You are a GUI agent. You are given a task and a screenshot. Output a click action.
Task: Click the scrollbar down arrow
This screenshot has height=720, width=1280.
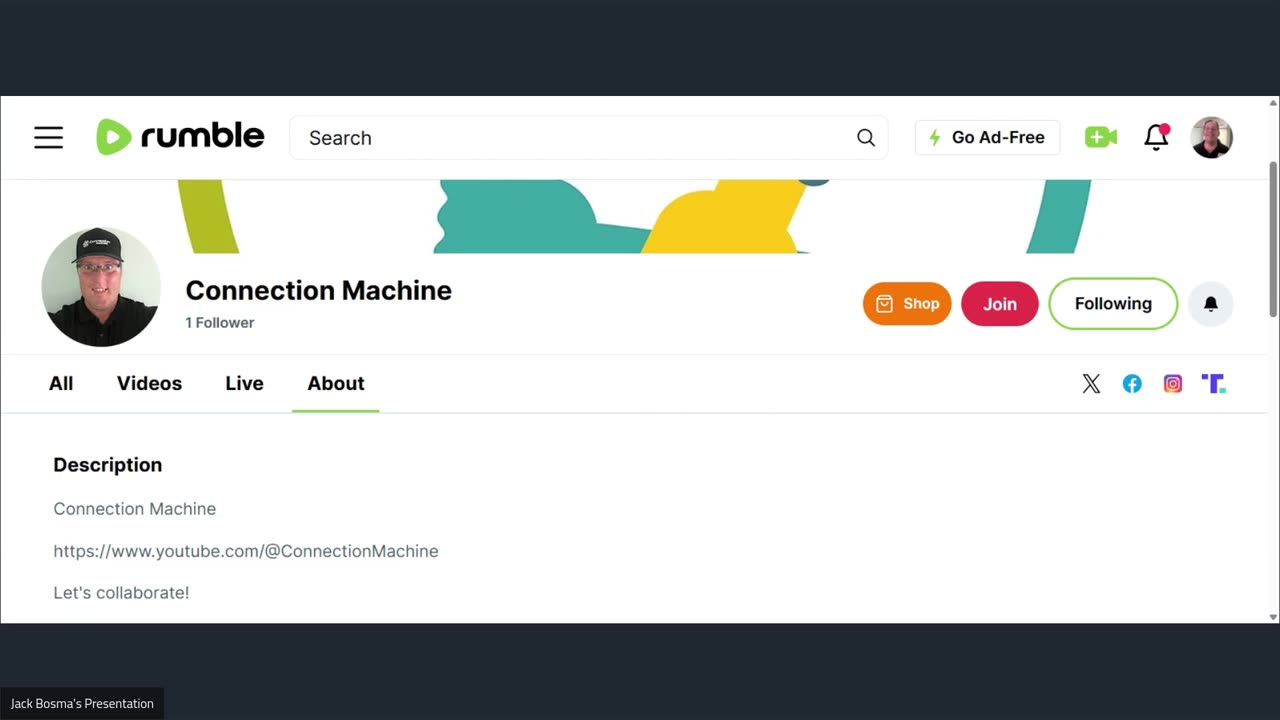point(1273,617)
